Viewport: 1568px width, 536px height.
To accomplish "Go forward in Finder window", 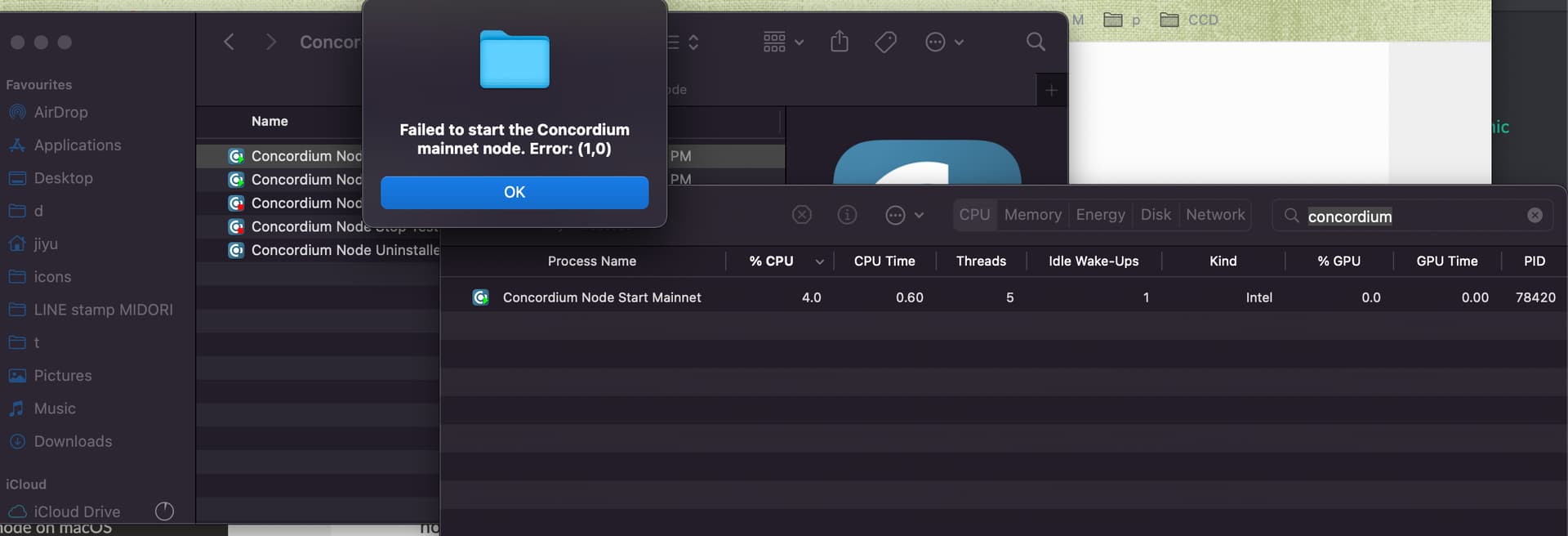I will pyautogui.click(x=271, y=42).
